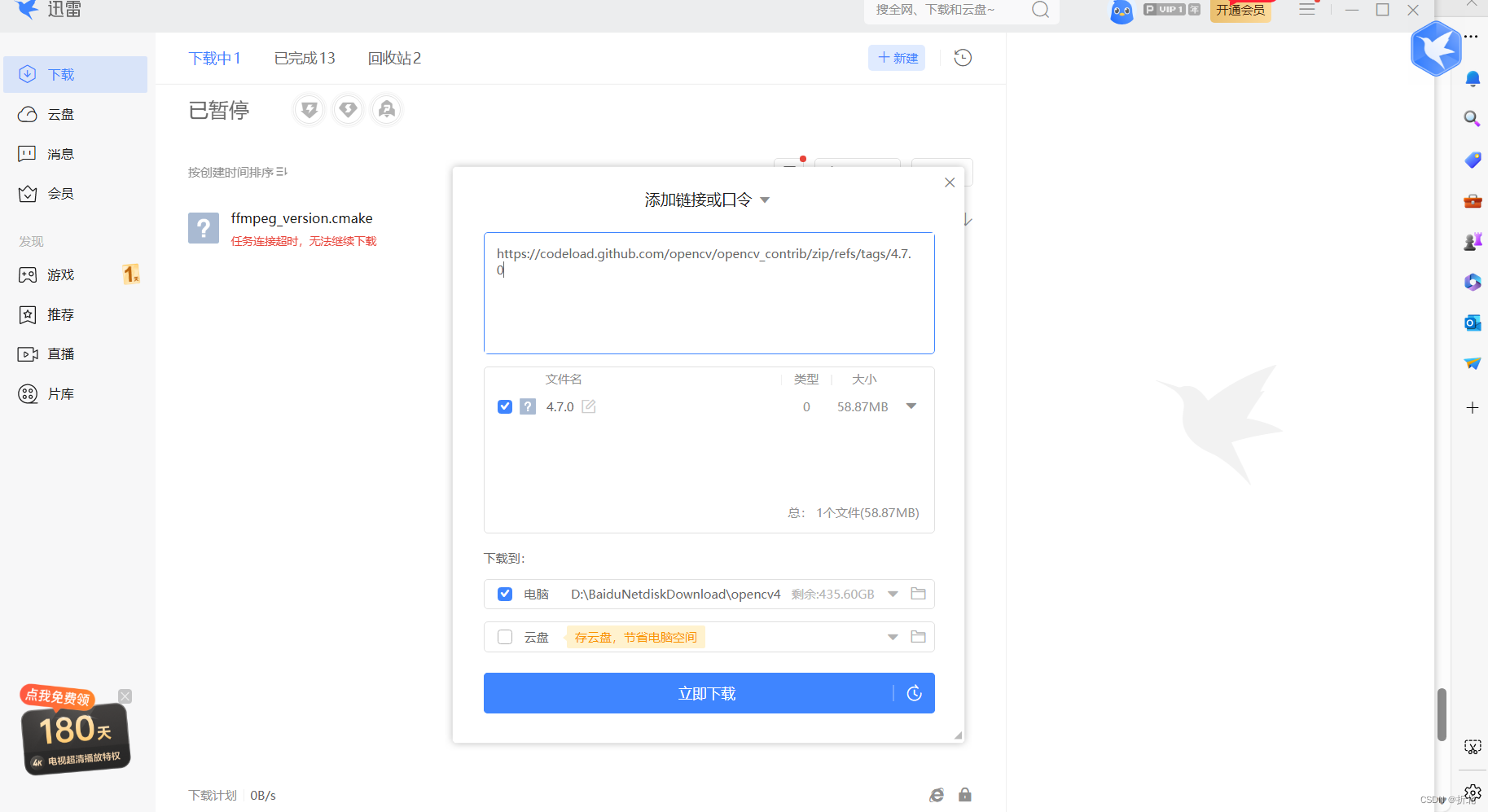Open the 云盘 save path dropdown

[x=893, y=637]
